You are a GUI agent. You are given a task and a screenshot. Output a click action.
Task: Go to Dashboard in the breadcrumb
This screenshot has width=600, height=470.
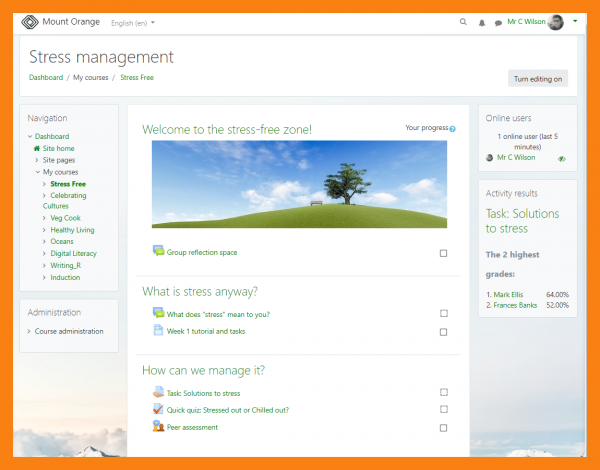(x=46, y=77)
